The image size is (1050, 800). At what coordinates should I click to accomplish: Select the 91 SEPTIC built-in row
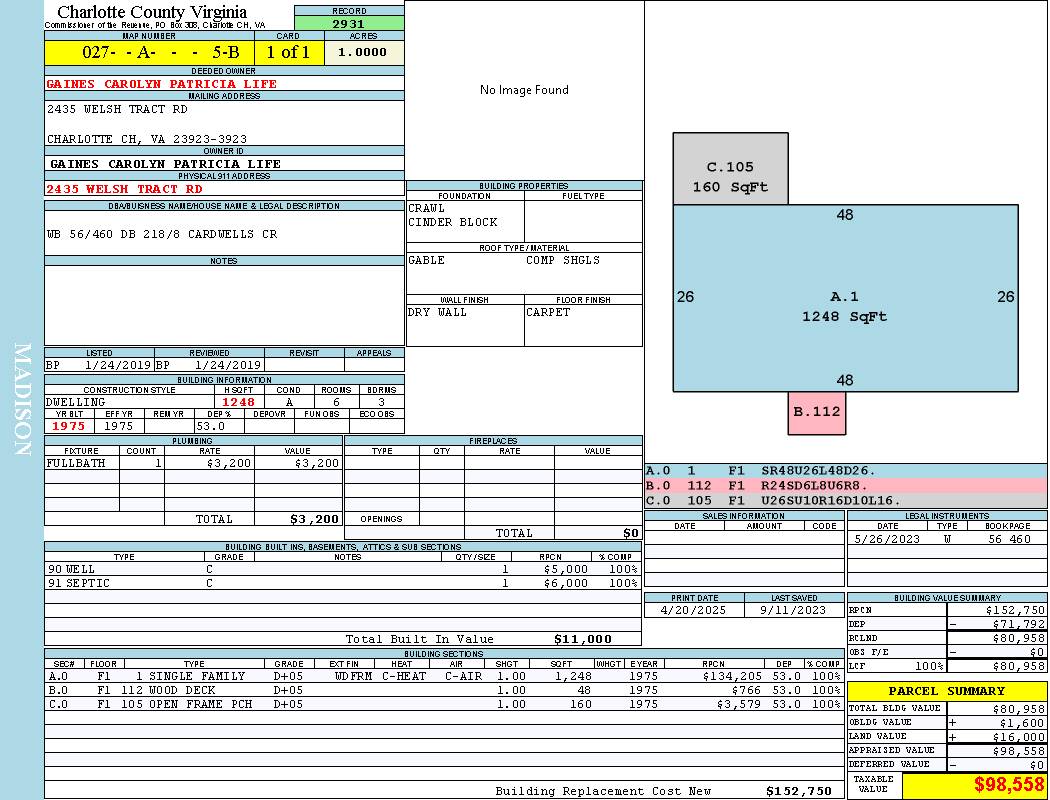coord(342,583)
